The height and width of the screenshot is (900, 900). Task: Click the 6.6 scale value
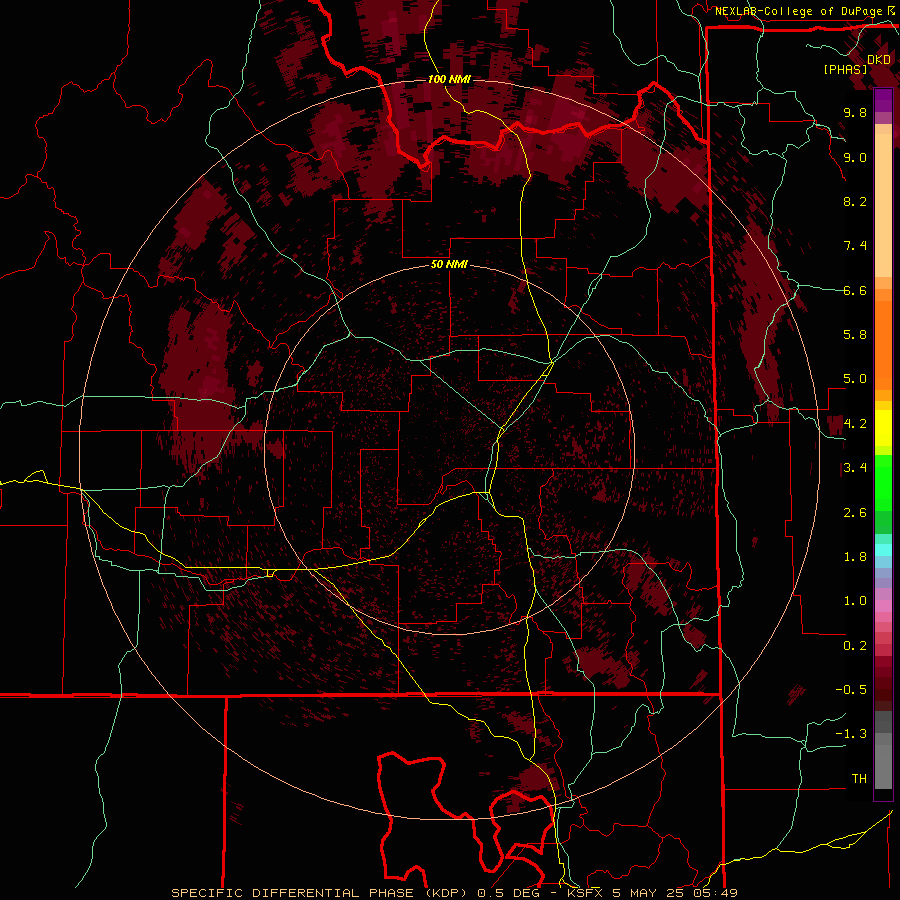855,290
